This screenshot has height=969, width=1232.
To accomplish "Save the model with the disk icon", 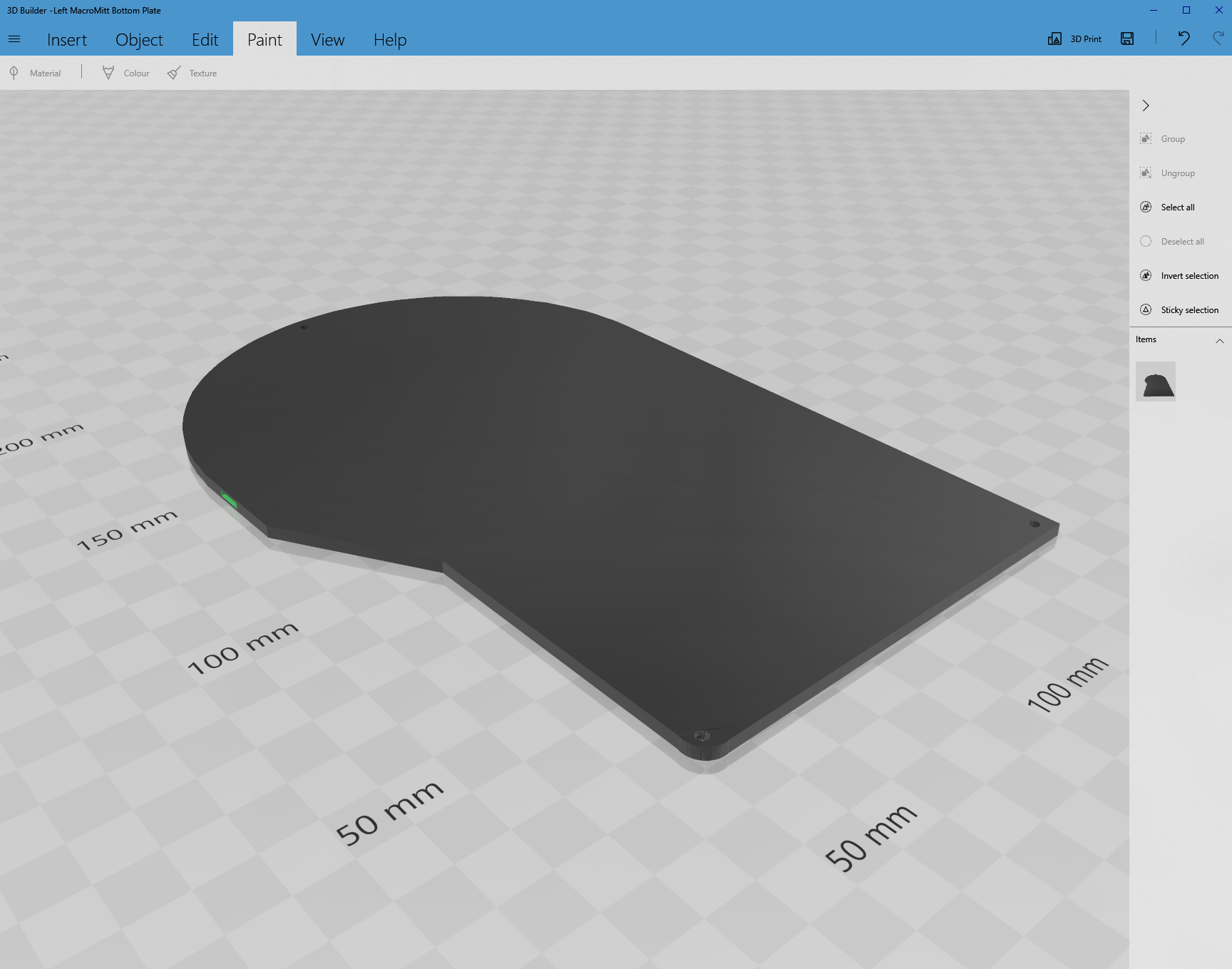I will 1127,39.
